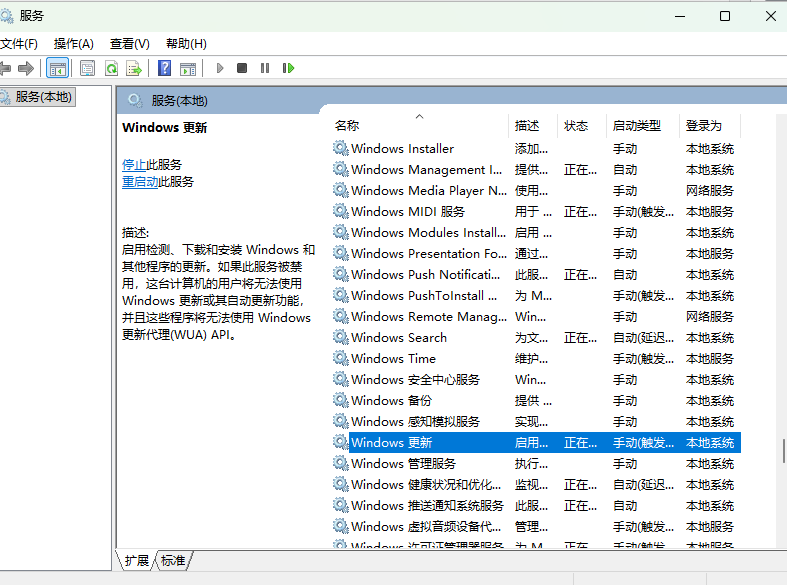Viewport: 787px width, 585px height.
Task: Select 服务(本地) in the left tree
Action: (43, 97)
